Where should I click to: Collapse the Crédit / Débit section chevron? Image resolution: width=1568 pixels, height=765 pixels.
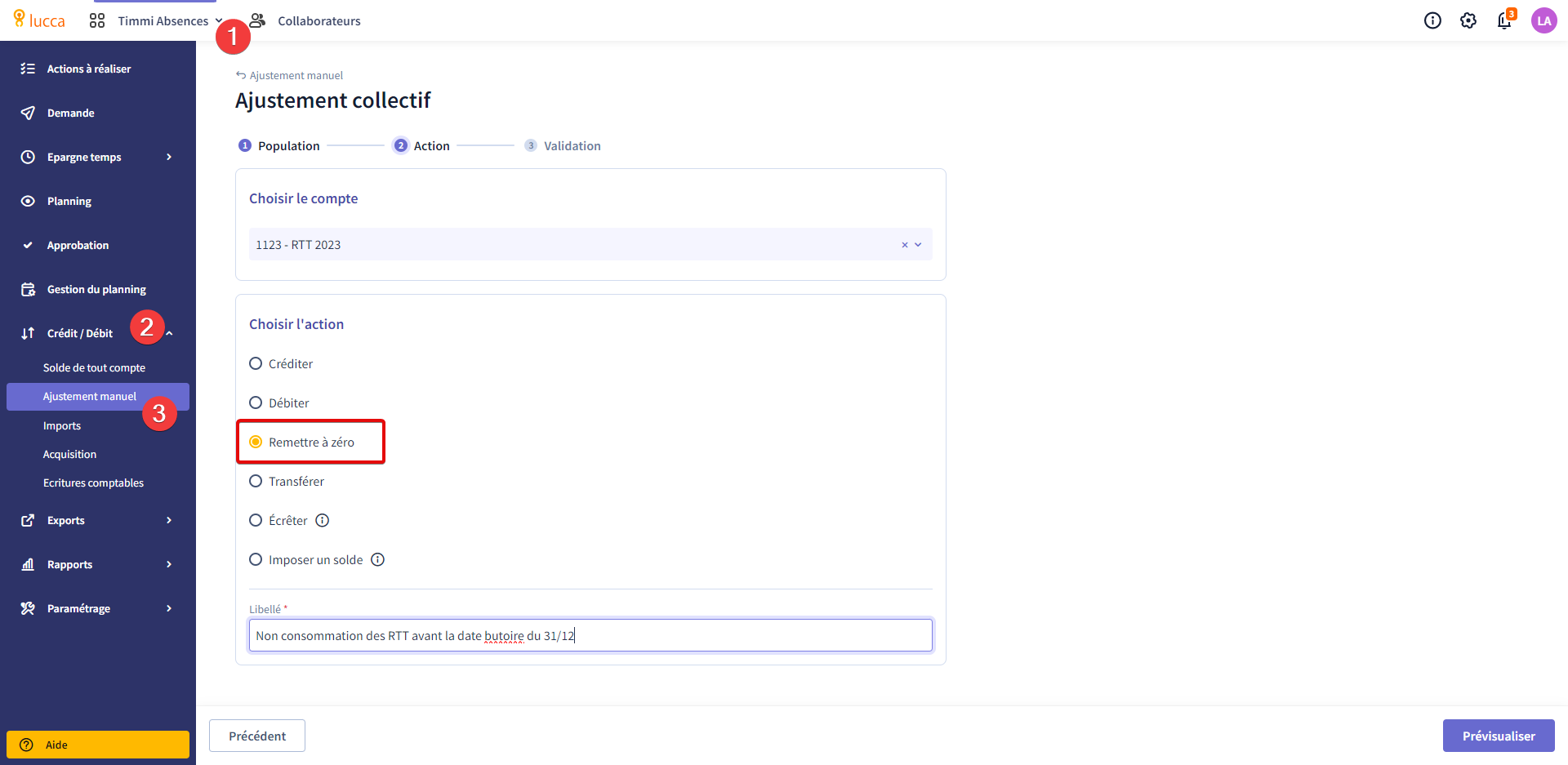(x=169, y=333)
